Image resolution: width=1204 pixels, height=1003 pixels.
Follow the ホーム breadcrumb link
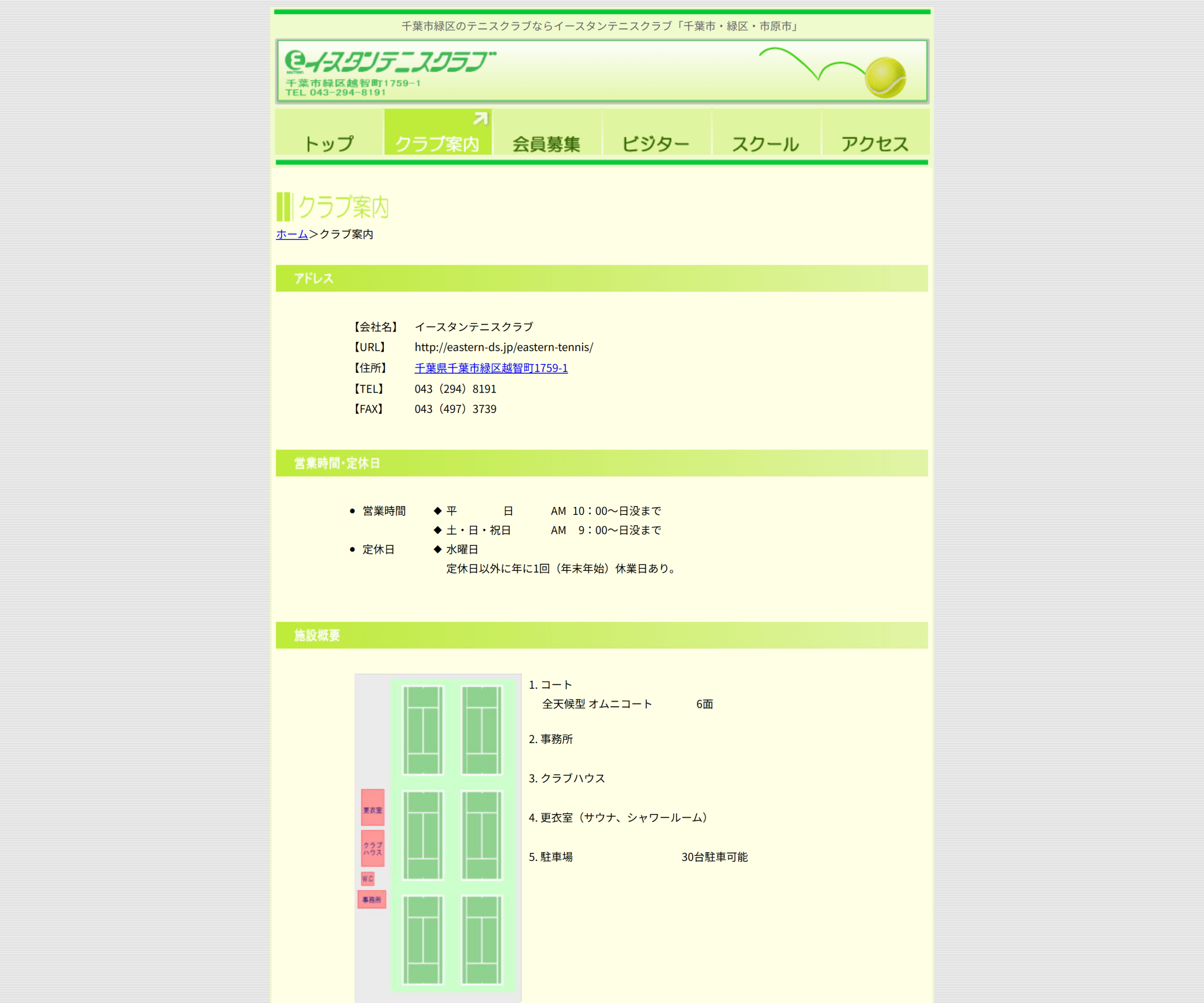[x=293, y=234]
